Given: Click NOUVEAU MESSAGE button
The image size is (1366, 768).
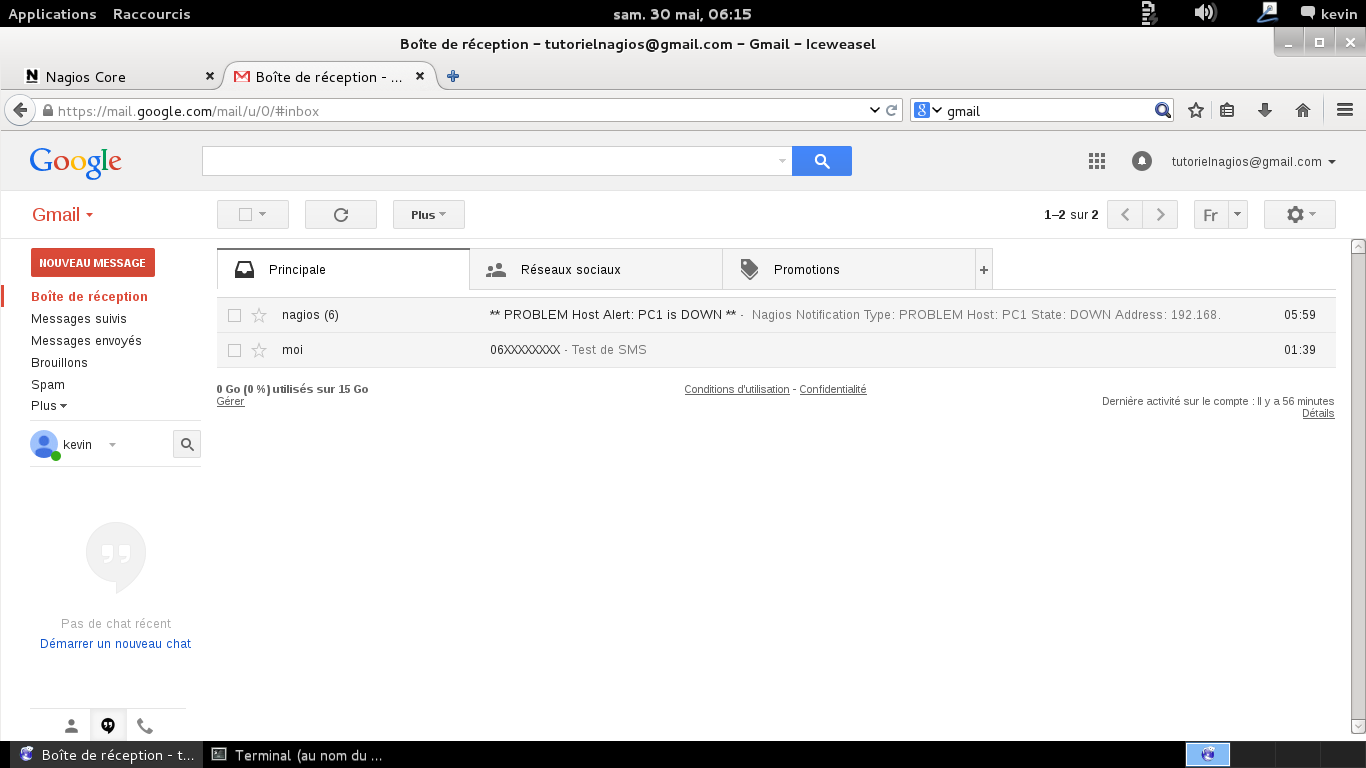Looking at the screenshot, I should tap(93, 263).
